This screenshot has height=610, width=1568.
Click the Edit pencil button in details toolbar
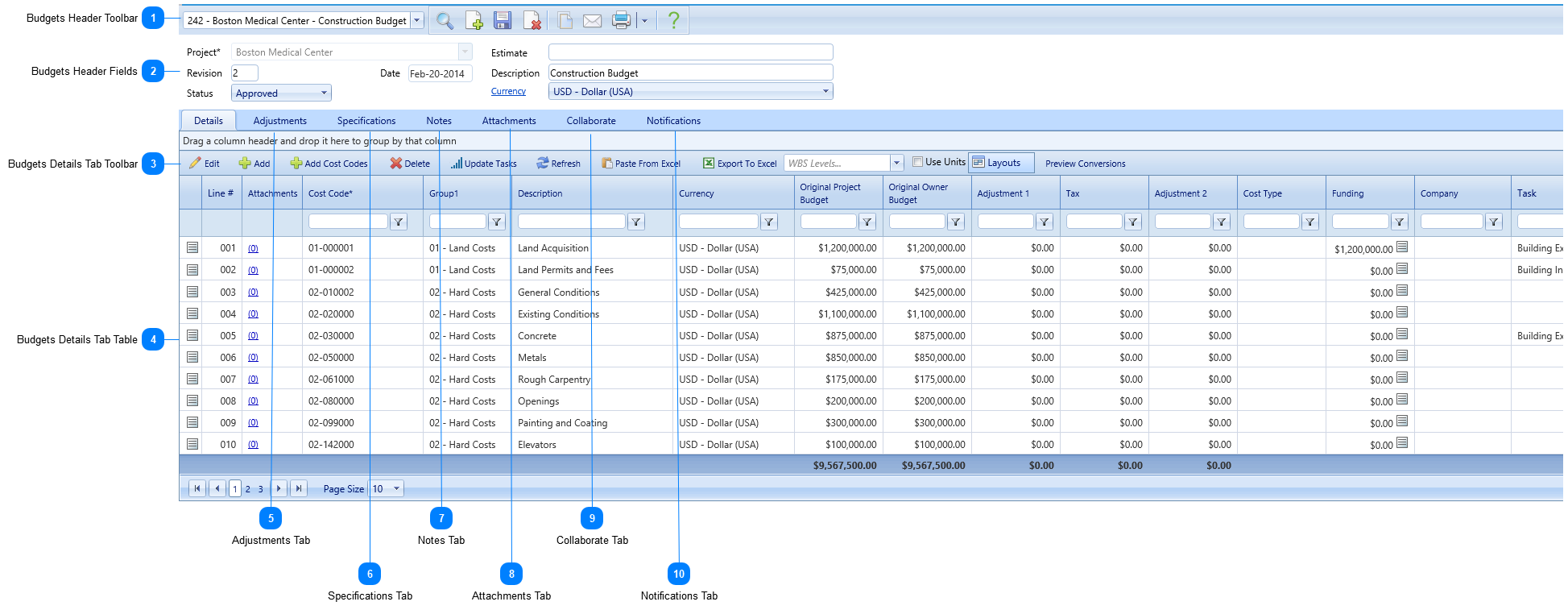pos(204,164)
